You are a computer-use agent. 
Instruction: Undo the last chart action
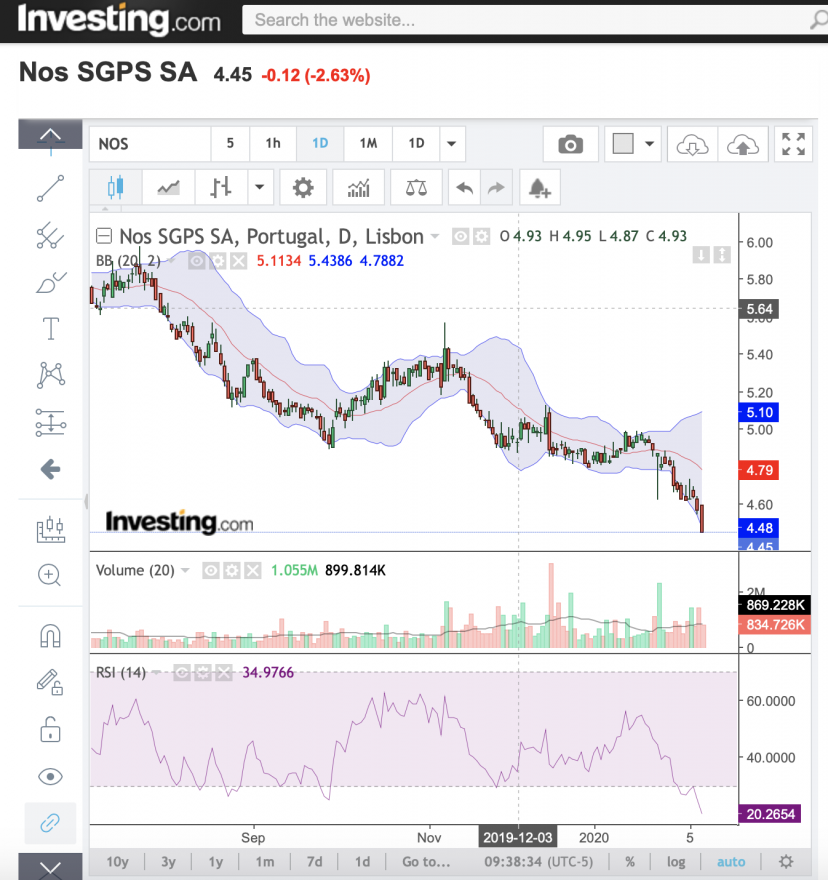tap(464, 187)
